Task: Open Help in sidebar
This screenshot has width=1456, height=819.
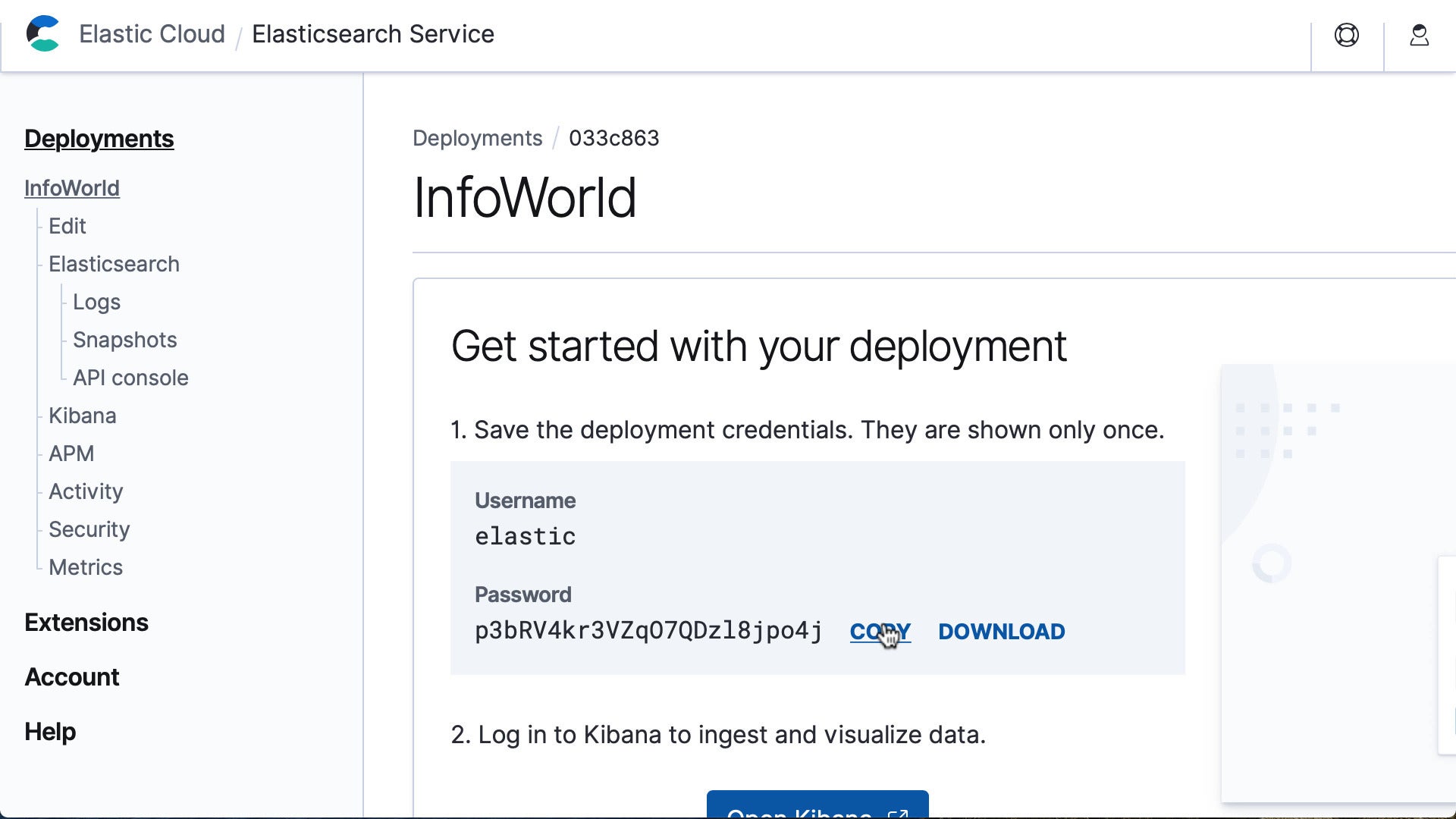Action: [x=50, y=732]
